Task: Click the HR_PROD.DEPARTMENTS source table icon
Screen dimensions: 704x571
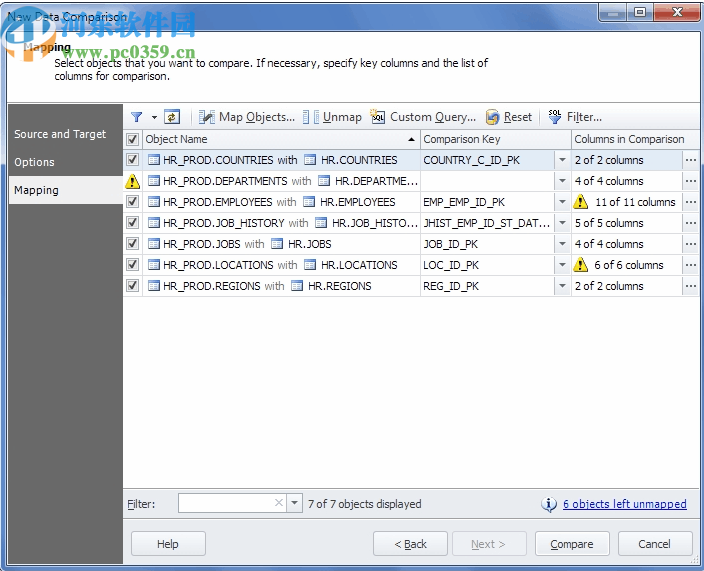Action: coord(154,181)
